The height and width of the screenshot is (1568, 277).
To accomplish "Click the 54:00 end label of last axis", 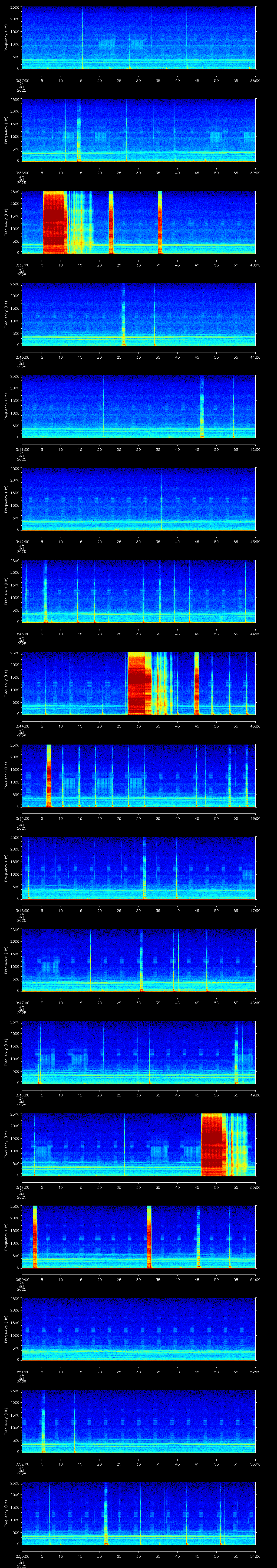I will 256,1556.
